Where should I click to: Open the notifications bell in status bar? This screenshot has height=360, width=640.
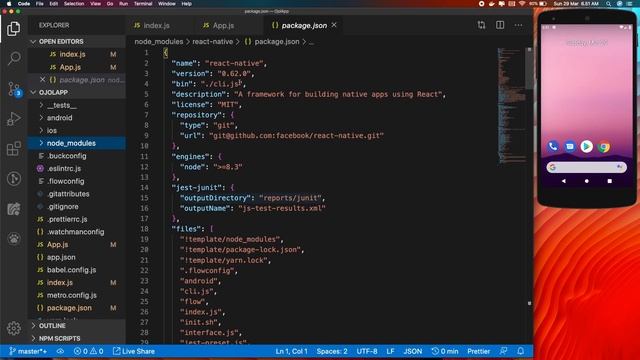coord(520,351)
